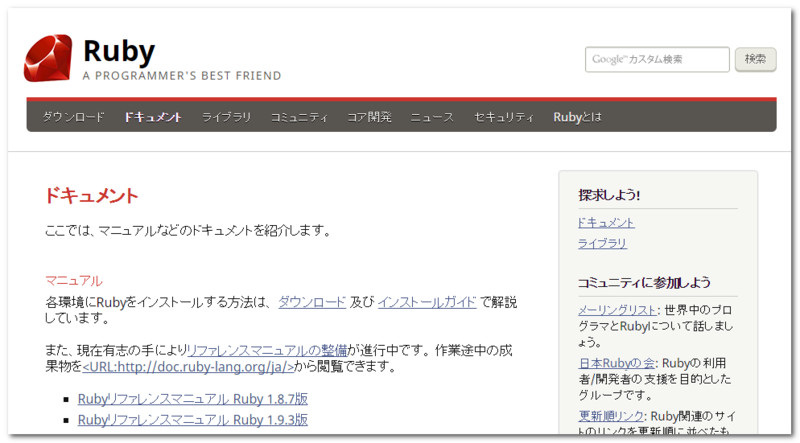Open the インストールガイド link

coord(427,302)
